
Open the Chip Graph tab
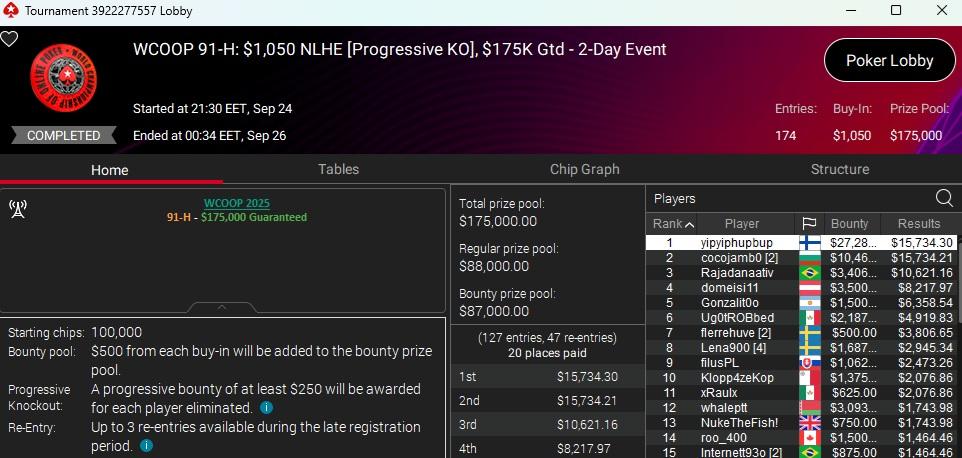[584, 169]
